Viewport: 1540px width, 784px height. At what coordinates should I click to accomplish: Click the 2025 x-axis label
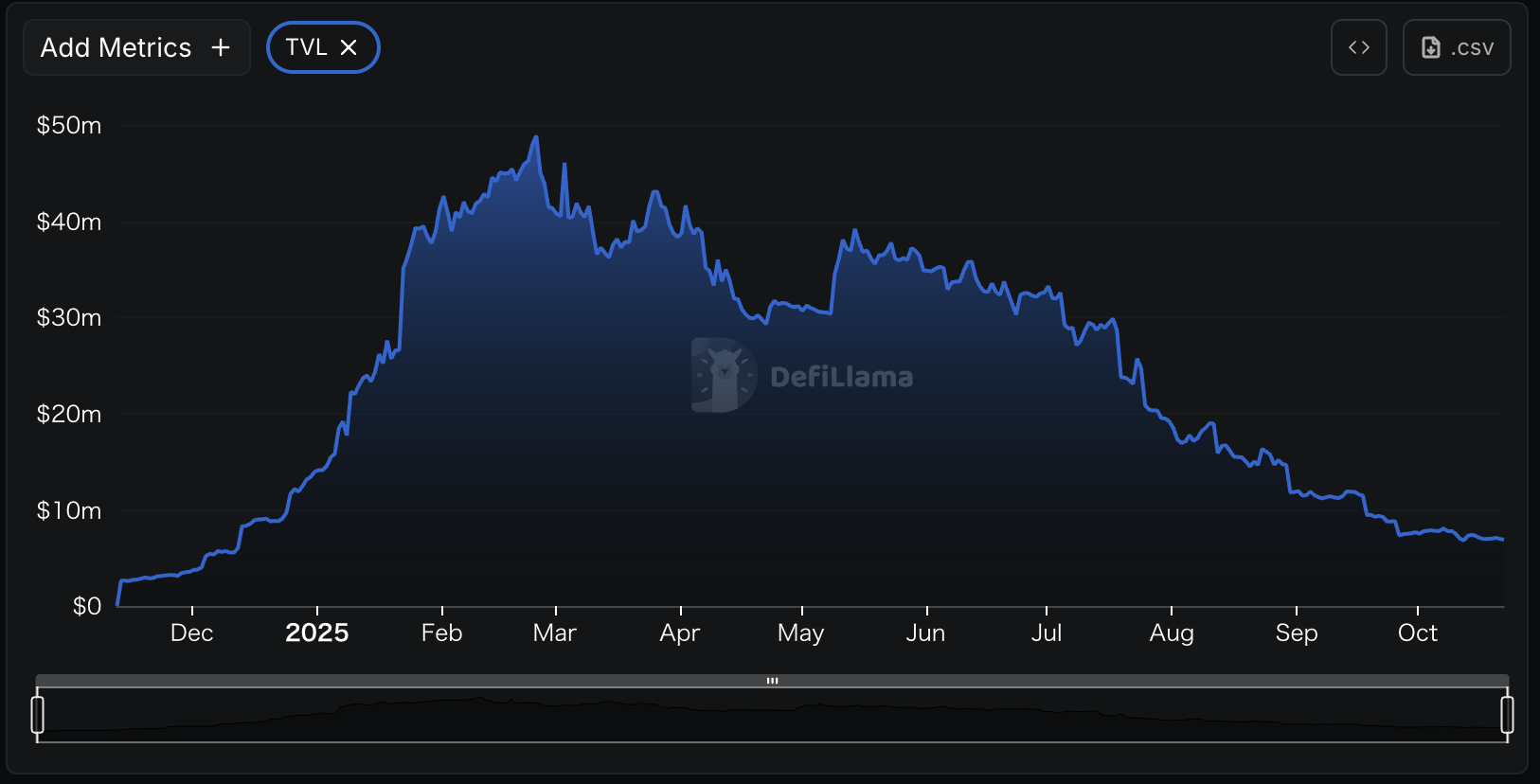(x=317, y=633)
